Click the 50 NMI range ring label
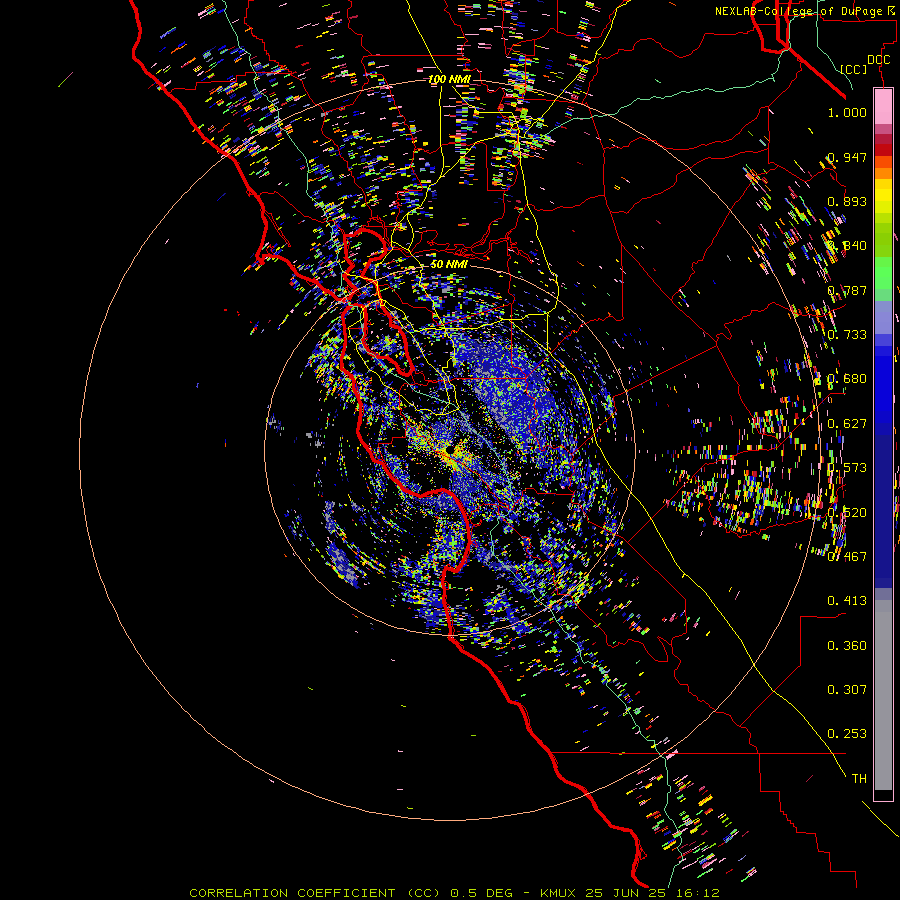 tap(449, 264)
